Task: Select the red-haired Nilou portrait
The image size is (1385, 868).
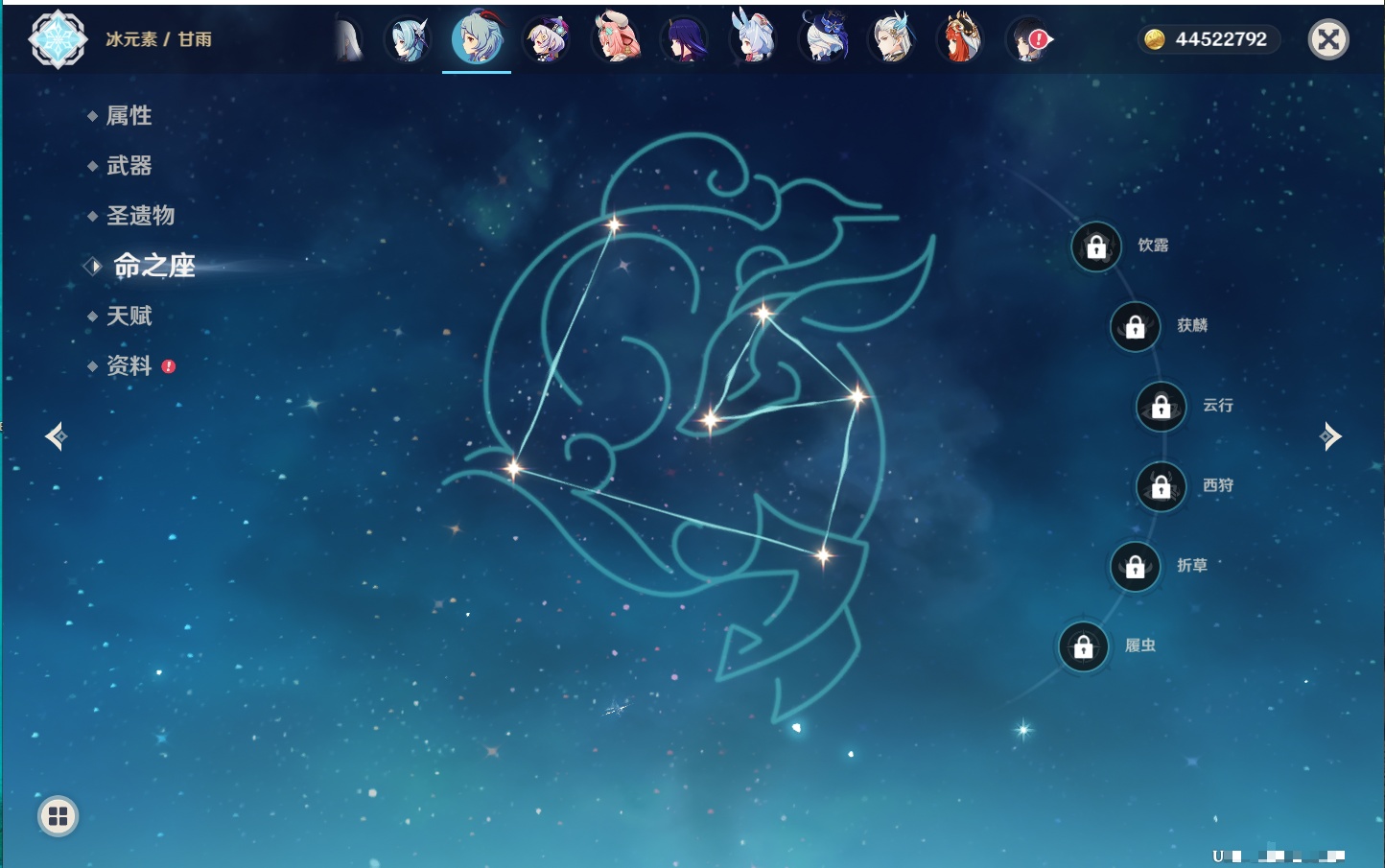Action: (x=960, y=40)
